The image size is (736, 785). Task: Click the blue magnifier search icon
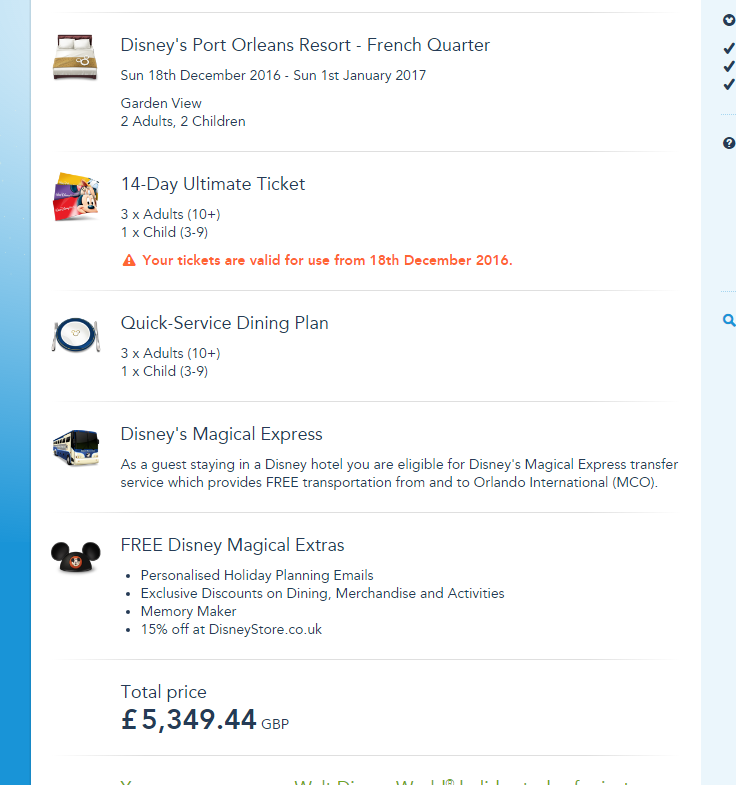click(x=729, y=320)
